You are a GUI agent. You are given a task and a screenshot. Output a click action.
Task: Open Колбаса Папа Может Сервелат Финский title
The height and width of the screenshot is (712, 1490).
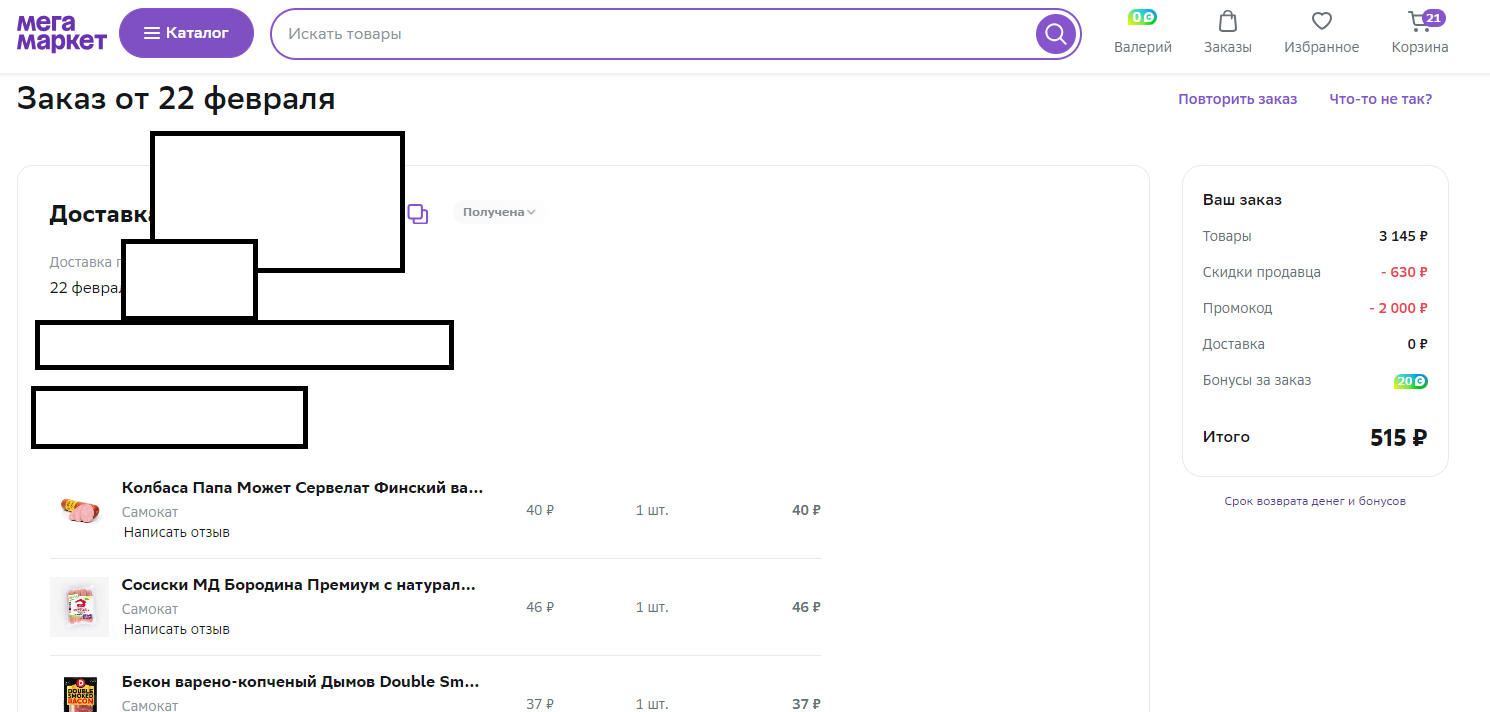click(x=302, y=488)
